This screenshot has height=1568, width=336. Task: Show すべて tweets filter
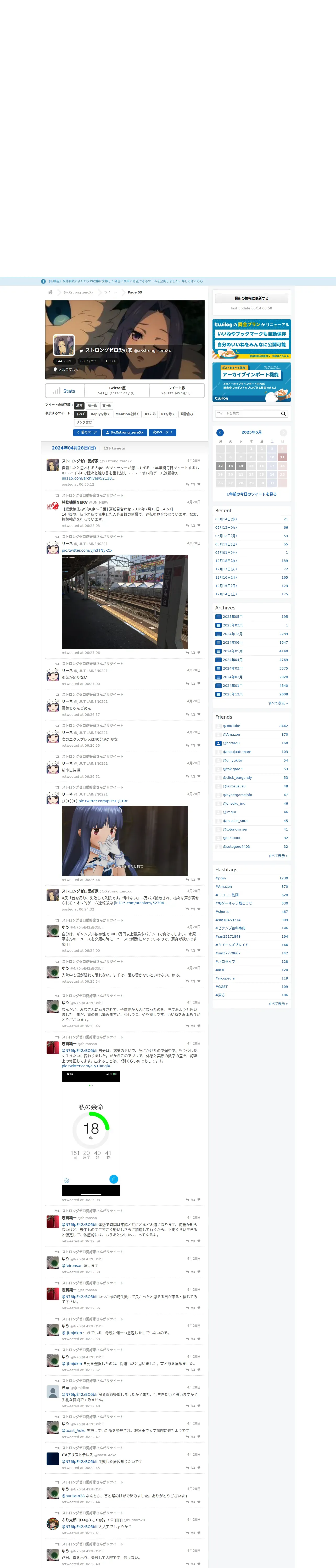[81, 414]
